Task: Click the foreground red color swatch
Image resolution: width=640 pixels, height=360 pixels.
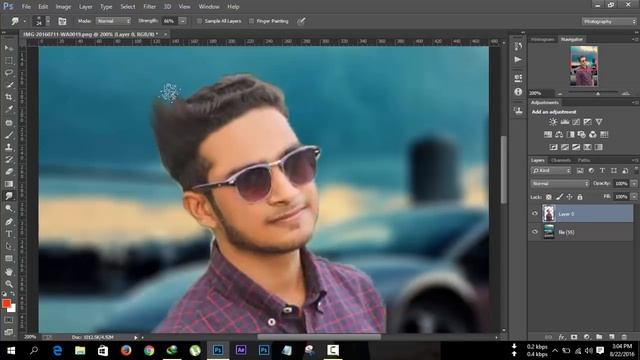Action: (6, 303)
